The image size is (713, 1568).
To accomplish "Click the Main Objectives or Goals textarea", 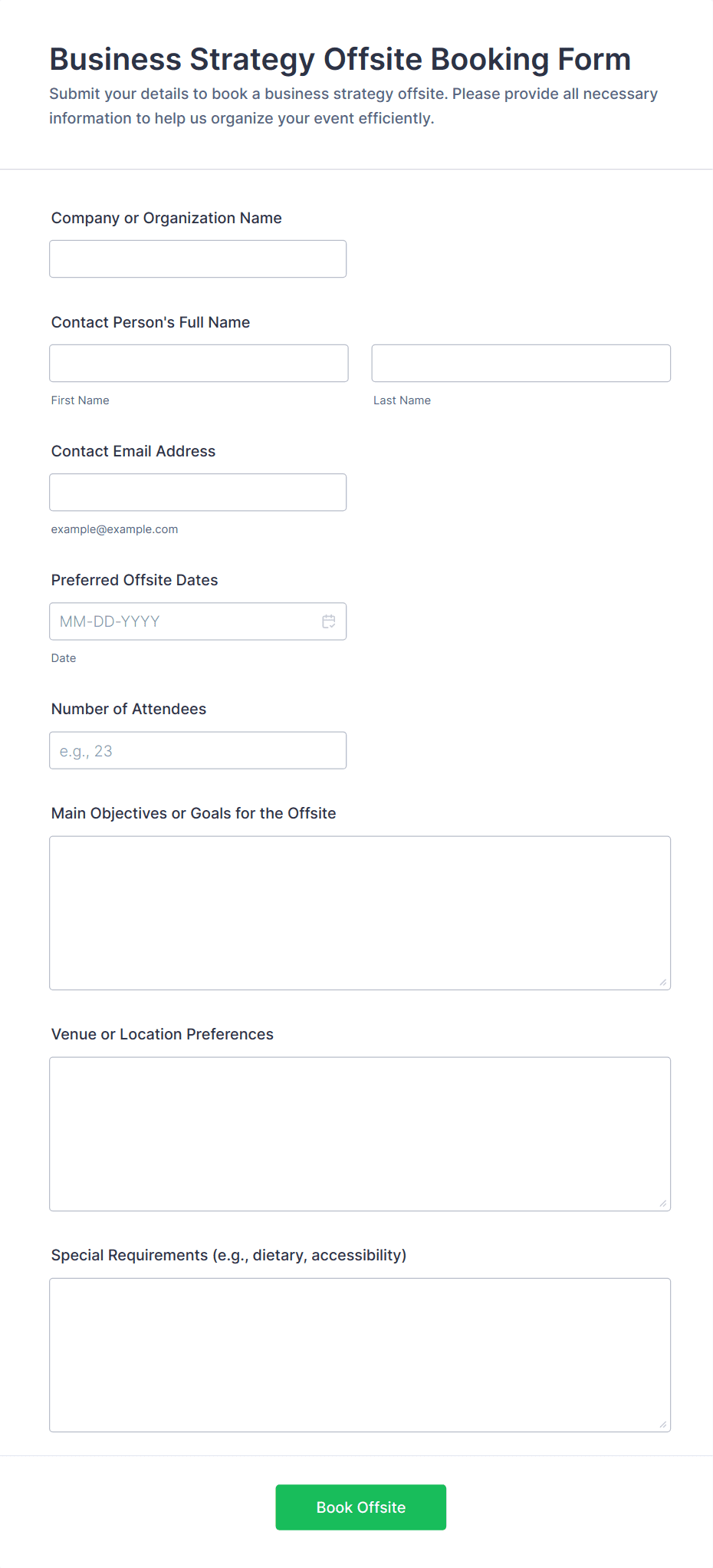I will point(360,913).
